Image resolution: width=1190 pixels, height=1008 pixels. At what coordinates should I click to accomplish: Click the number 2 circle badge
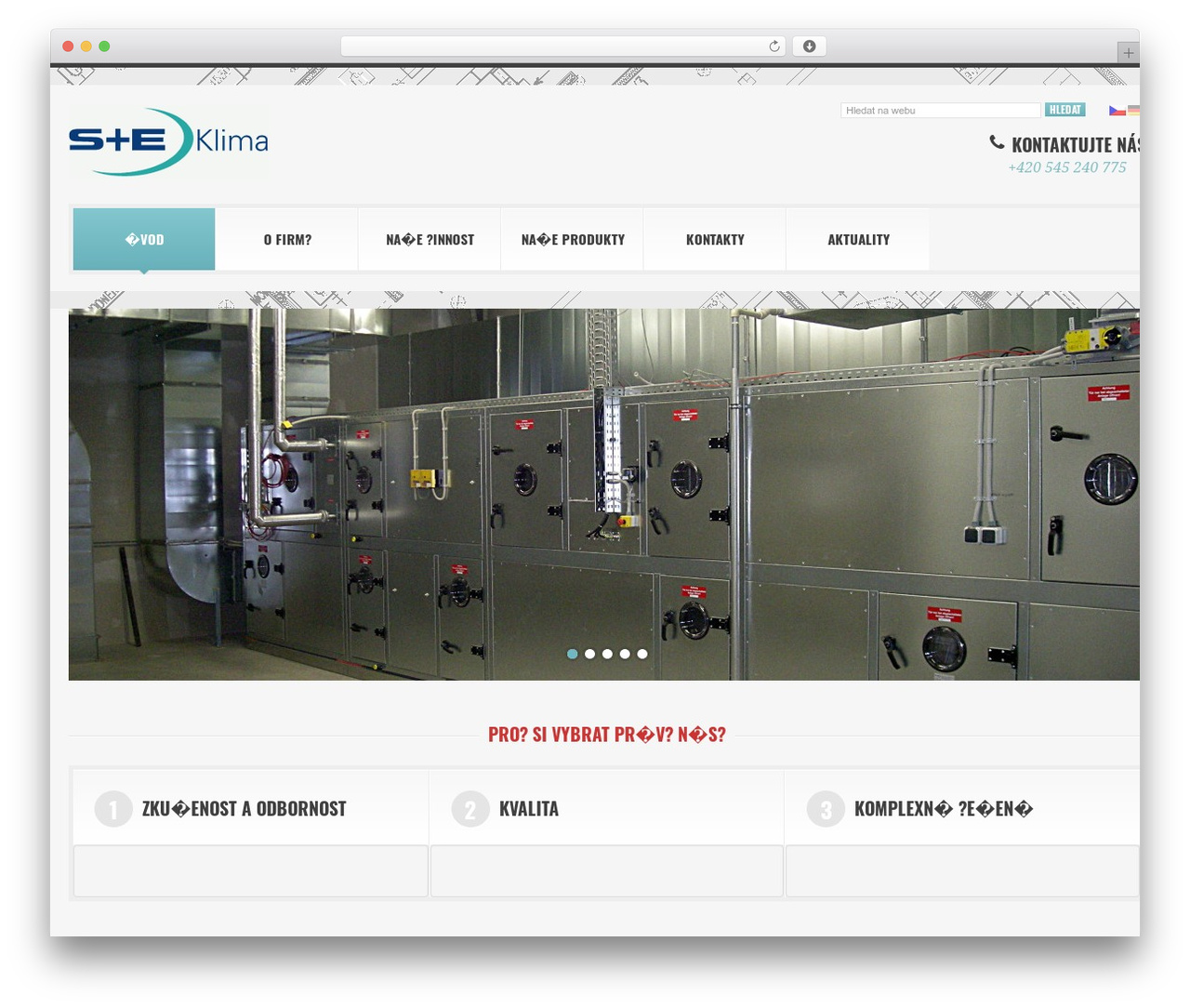[x=470, y=809]
